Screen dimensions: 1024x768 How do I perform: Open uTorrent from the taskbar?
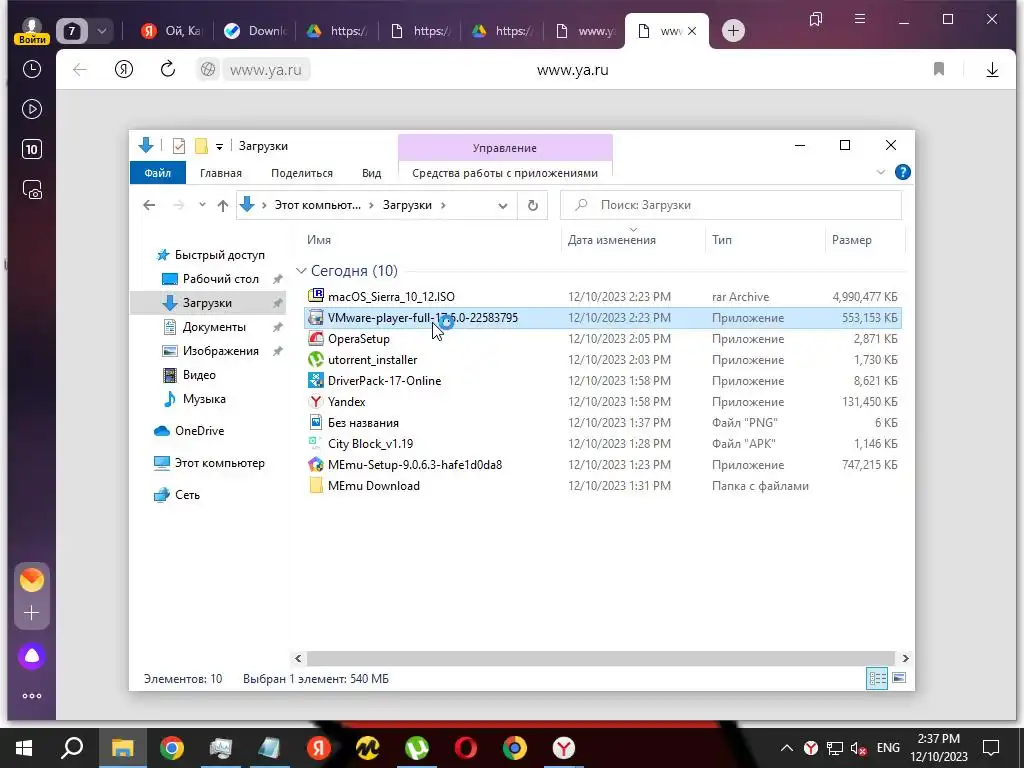(x=417, y=748)
